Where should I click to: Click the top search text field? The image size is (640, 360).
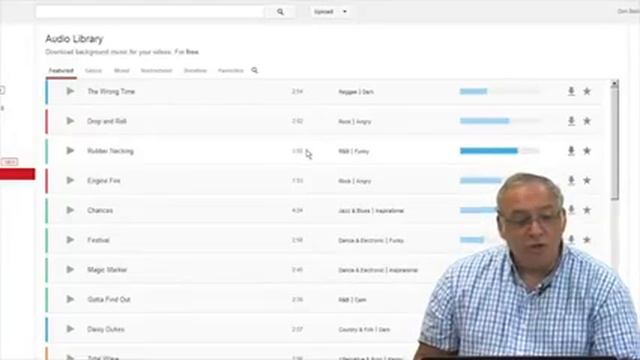pos(149,12)
